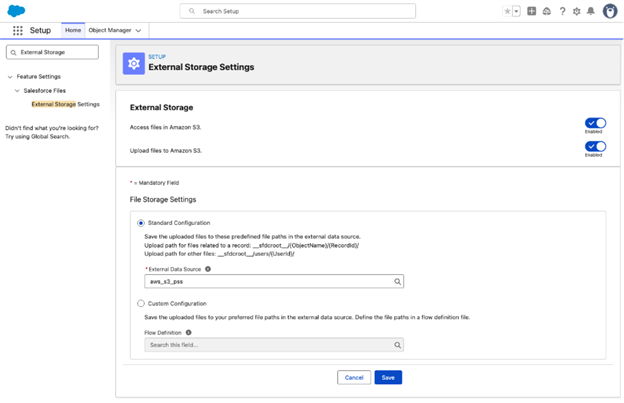The image size is (624, 403).
Task: Open the App Launcher grid icon
Action: click(x=17, y=31)
